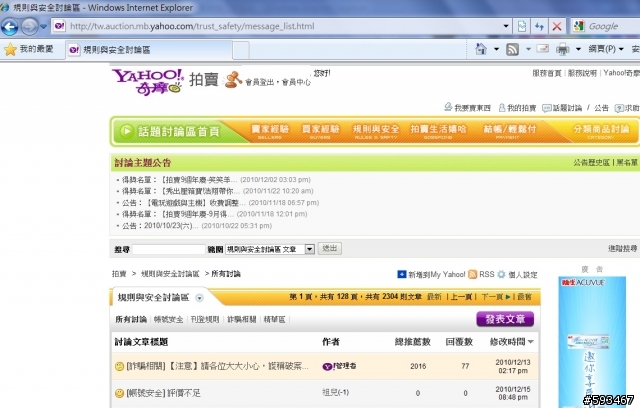
Task: Click the 搜尋 search text field
Action: tap(168, 249)
